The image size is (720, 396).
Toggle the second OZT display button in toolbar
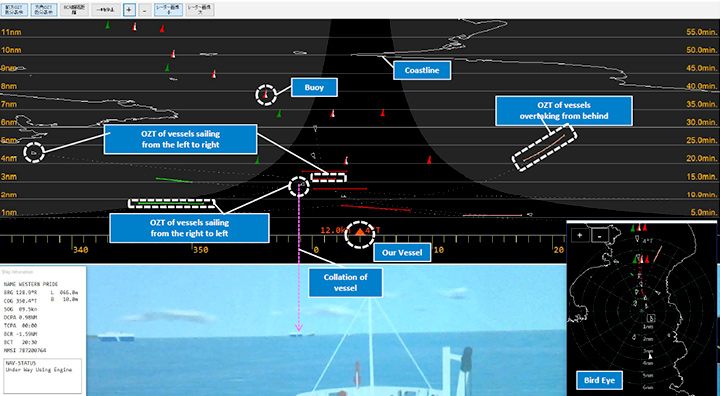[45, 10]
